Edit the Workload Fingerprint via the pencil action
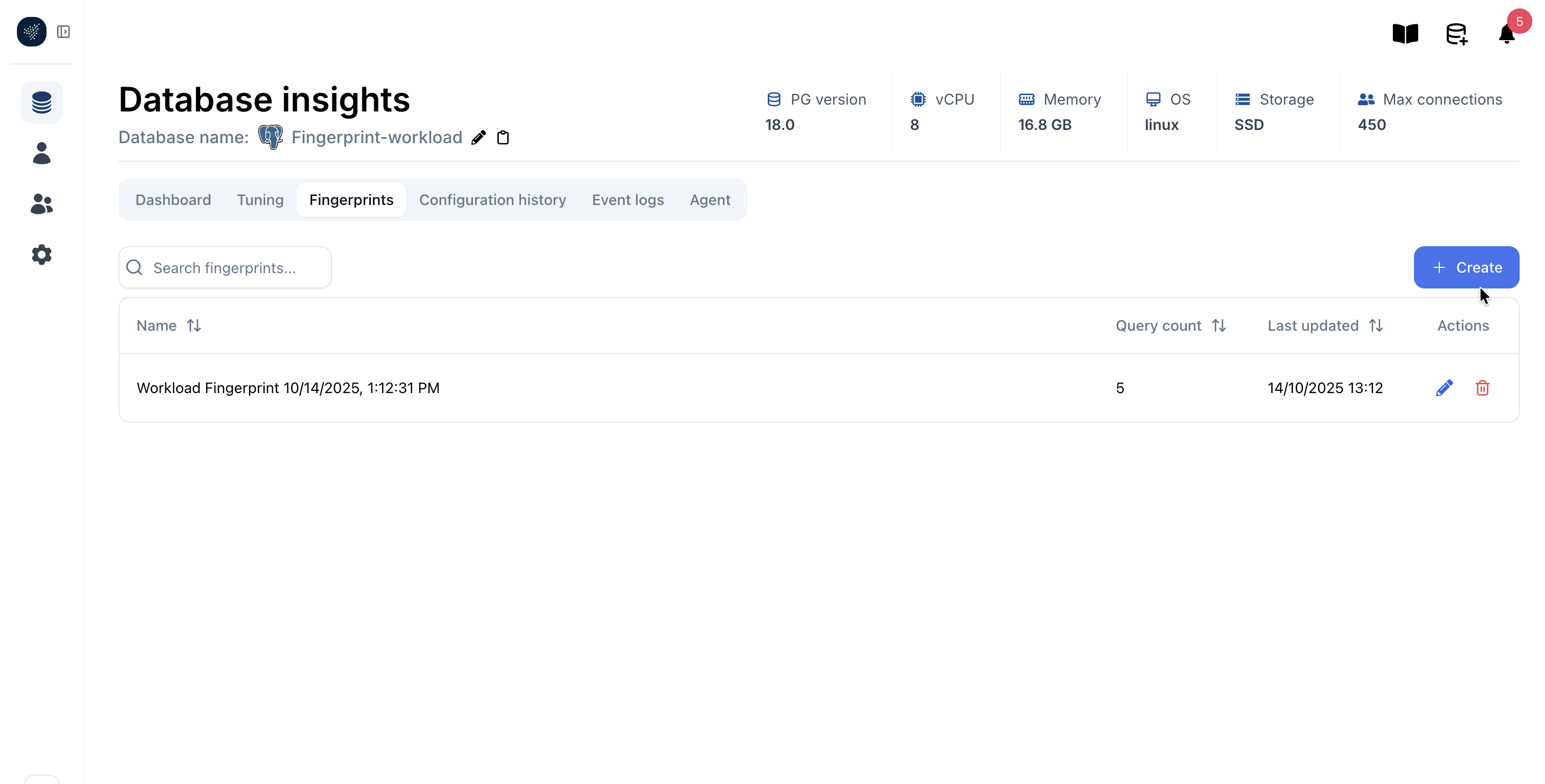This screenshot has width=1545, height=784. pos(1445,387)
